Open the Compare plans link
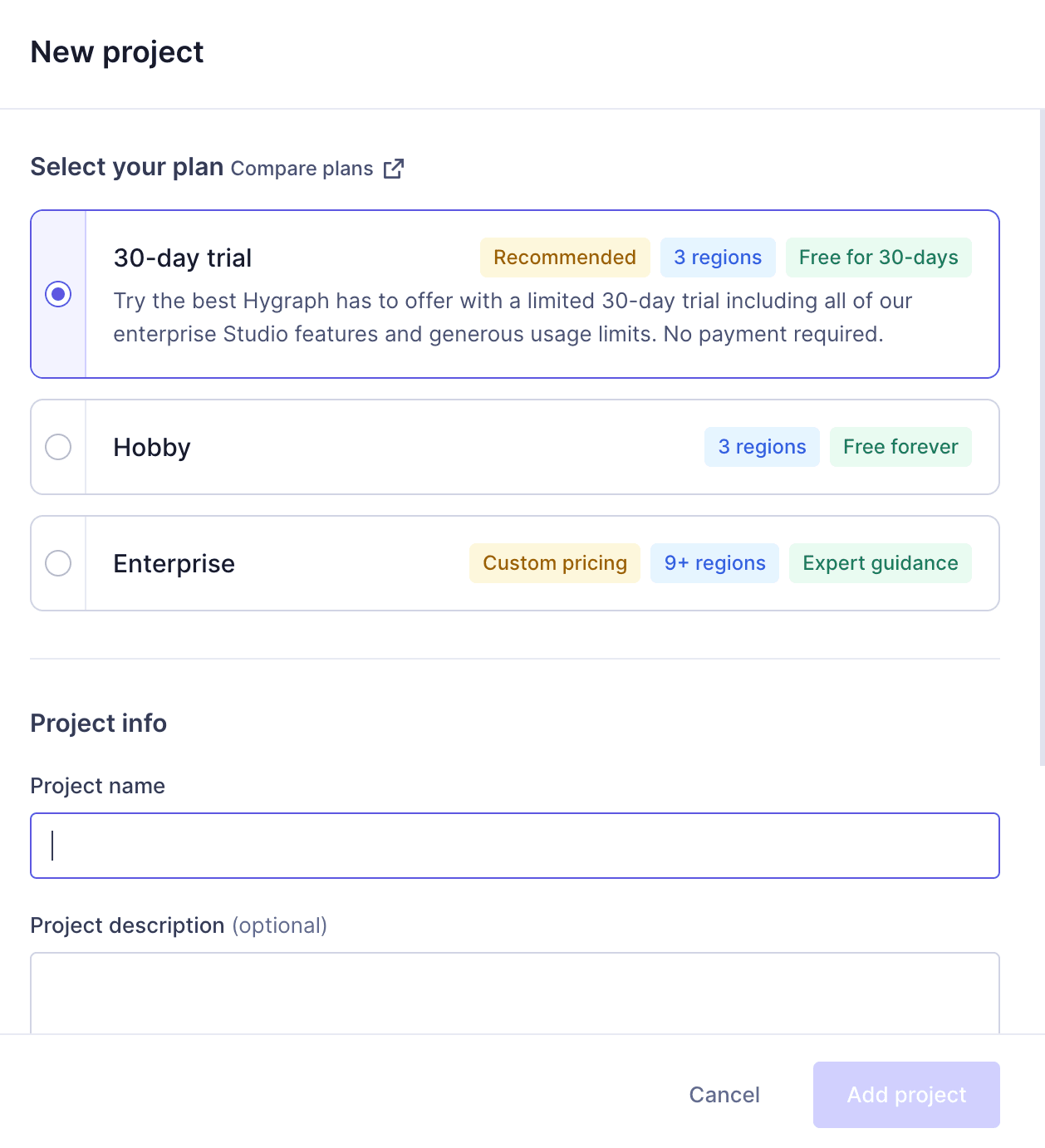The image size is (1045, 1148). click(x=302, y=169)
